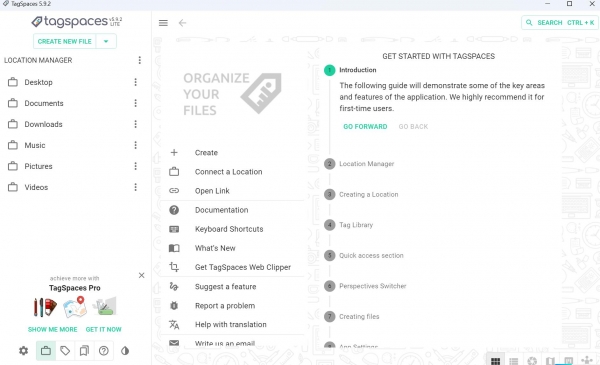Jump to step 1 Introduction in guide
Viewport: 600px width, 365px height.
point(350,70)
